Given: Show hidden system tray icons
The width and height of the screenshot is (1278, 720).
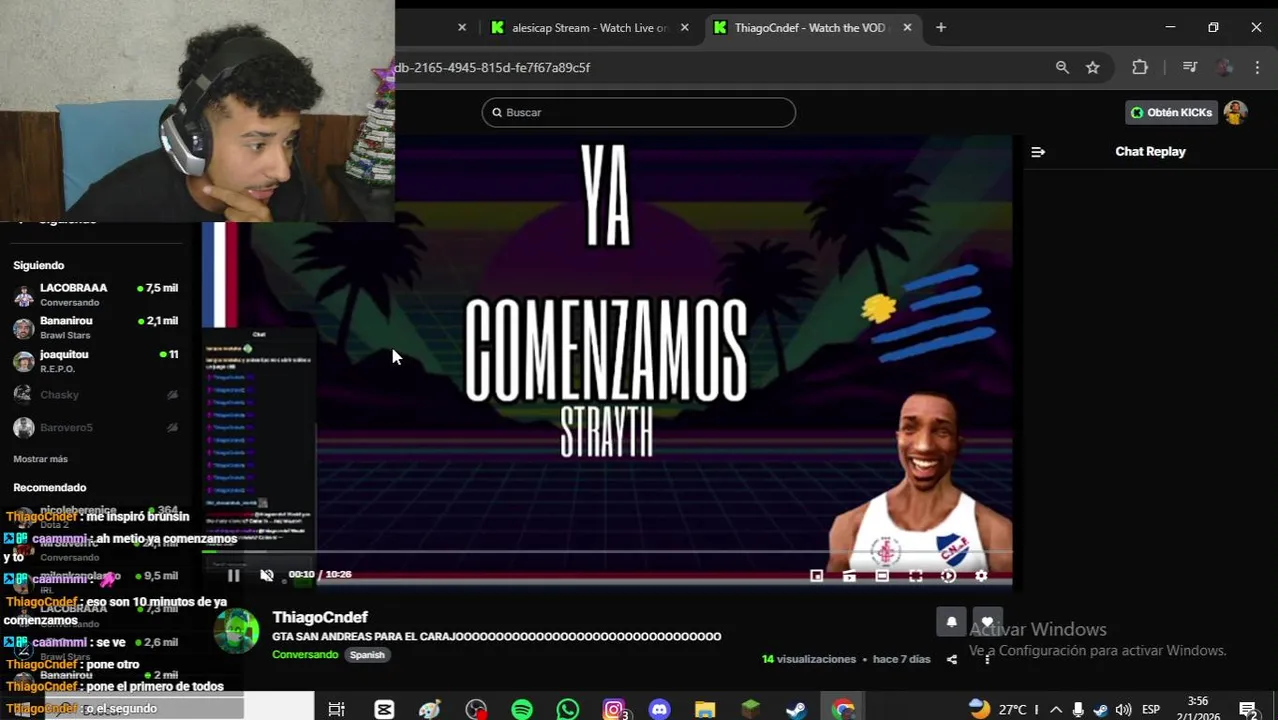Looking at the screenshot, I should point(1056,709).
